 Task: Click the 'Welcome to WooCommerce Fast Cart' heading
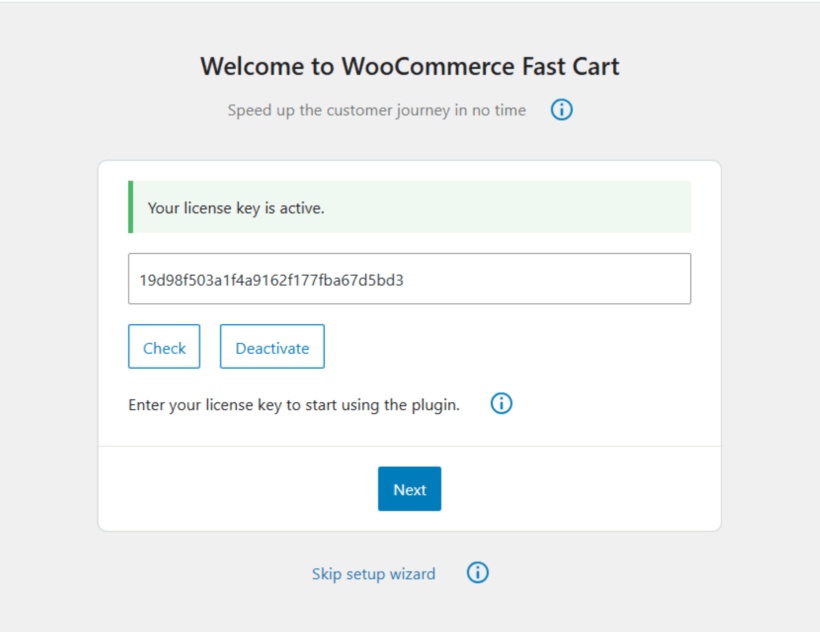[x=409, y=66]
